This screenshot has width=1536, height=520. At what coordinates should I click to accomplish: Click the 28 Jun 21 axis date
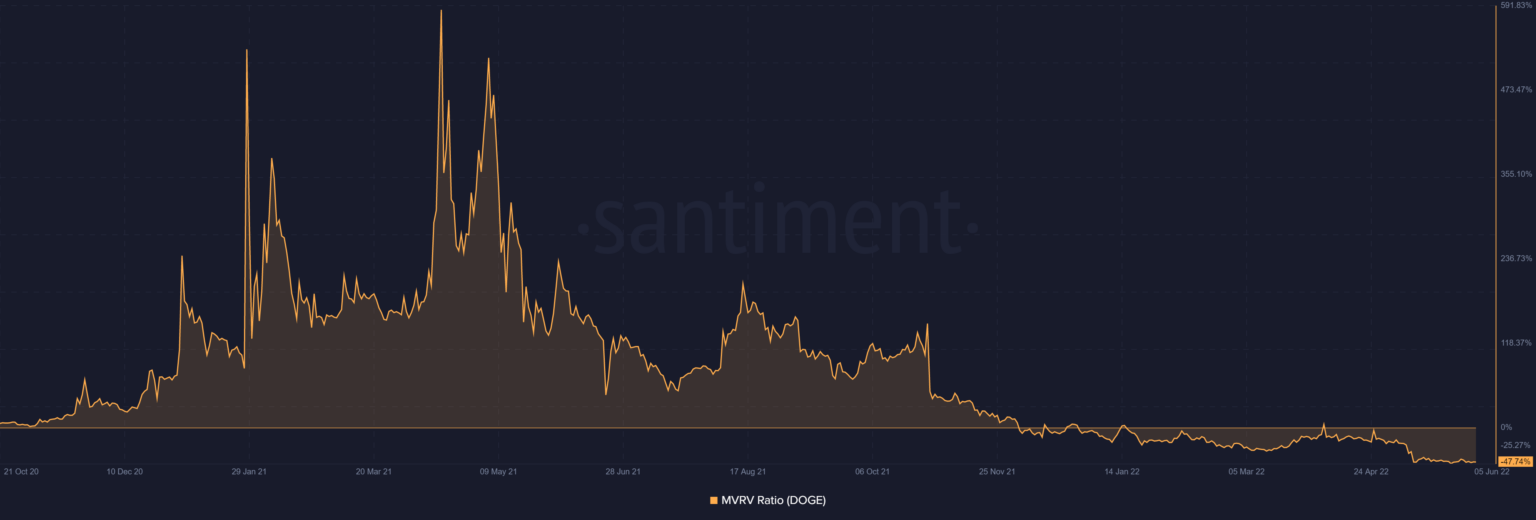pyautogui.click(x=622, y=470)
